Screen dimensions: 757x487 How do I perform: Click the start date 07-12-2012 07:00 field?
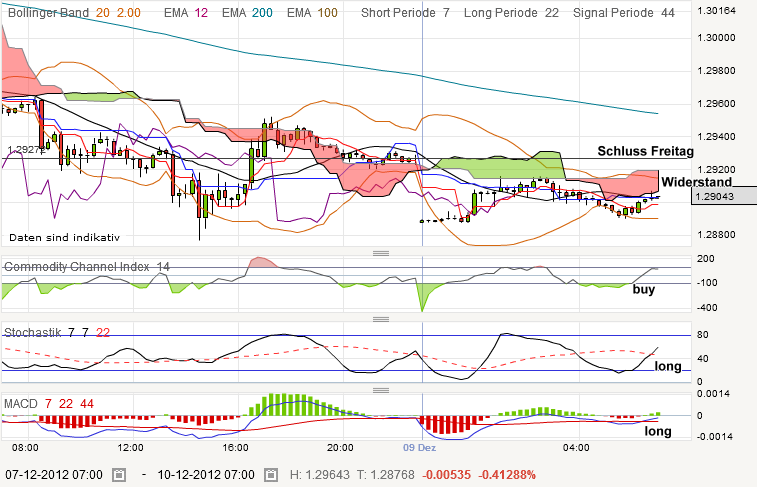pos(54,475)
